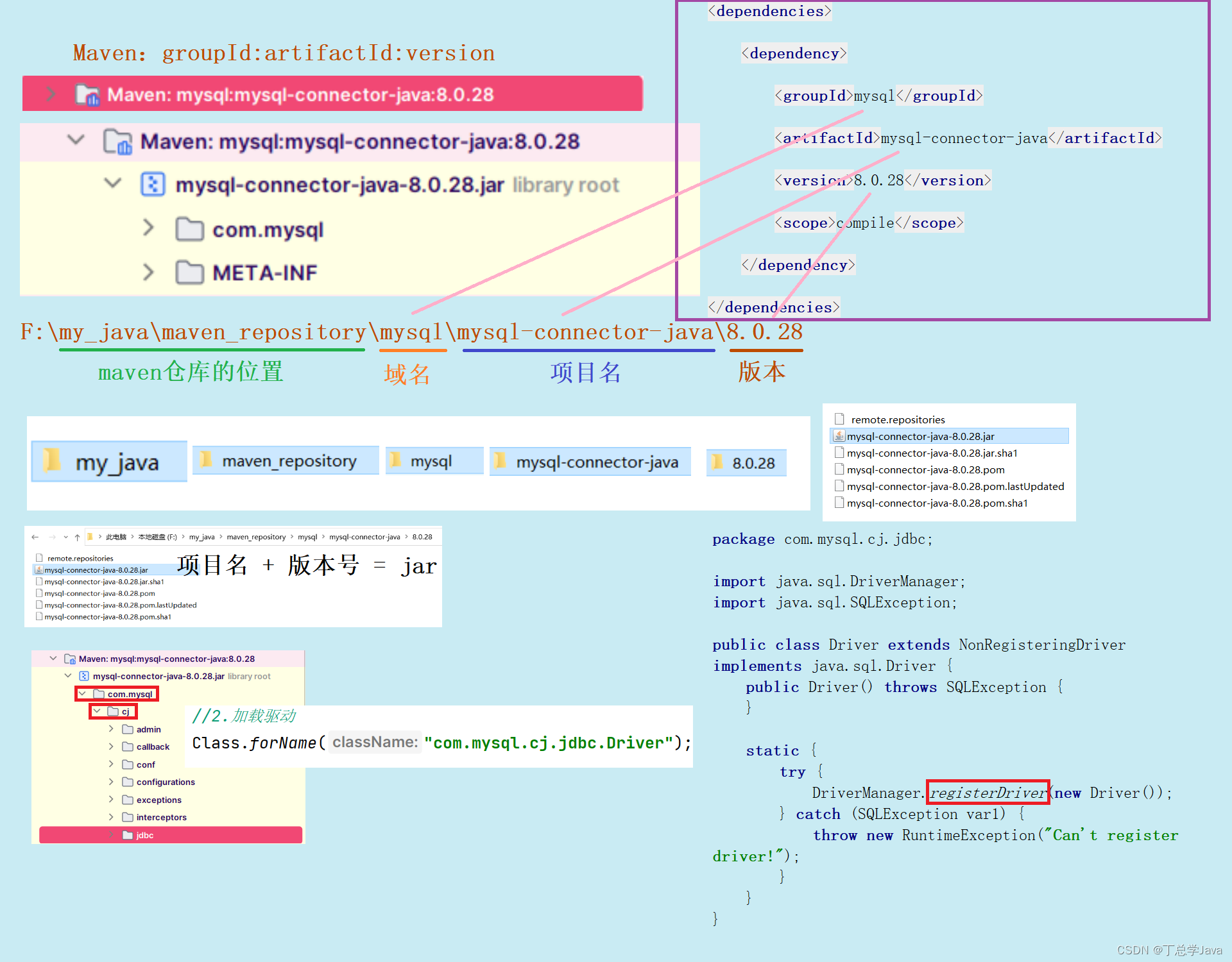Screen dimensions: 1232x962
Task: Expand the large META-INF folder node
Action: point(148,273)
